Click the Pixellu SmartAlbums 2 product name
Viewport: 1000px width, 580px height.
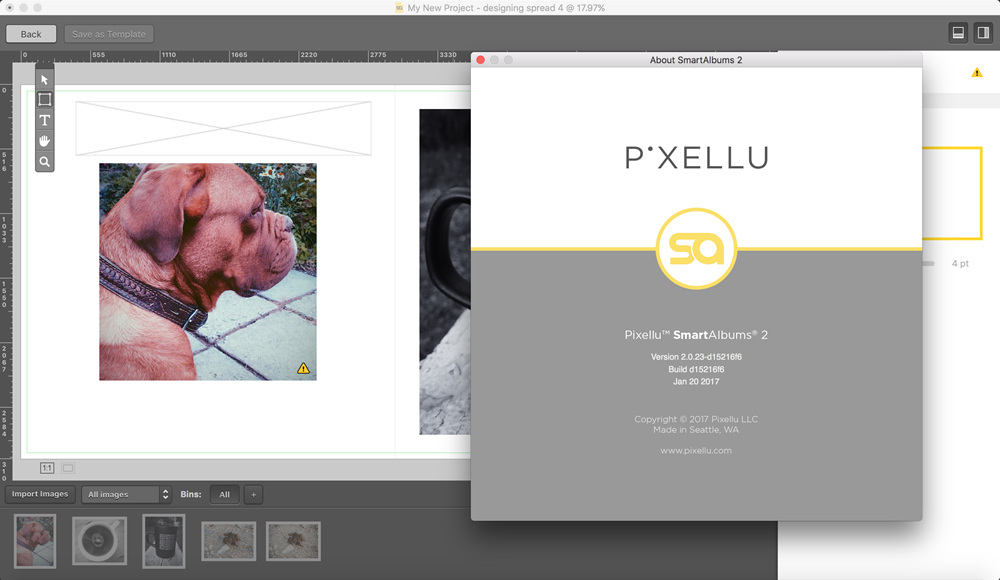(x=696, y=335)
